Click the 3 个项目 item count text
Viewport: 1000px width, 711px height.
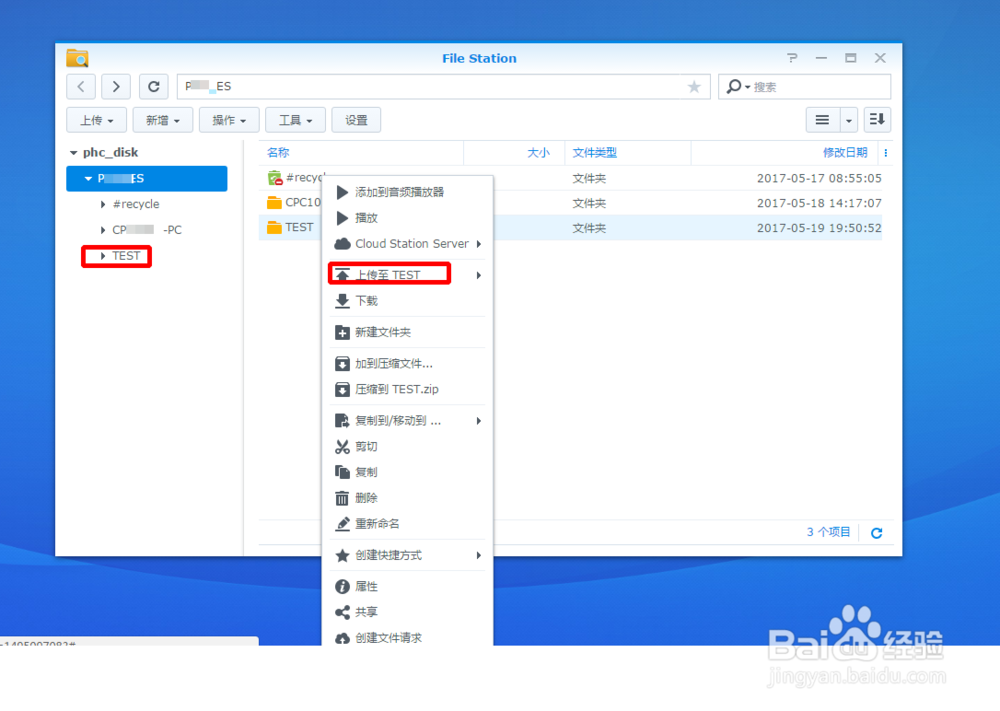point(828,532)
